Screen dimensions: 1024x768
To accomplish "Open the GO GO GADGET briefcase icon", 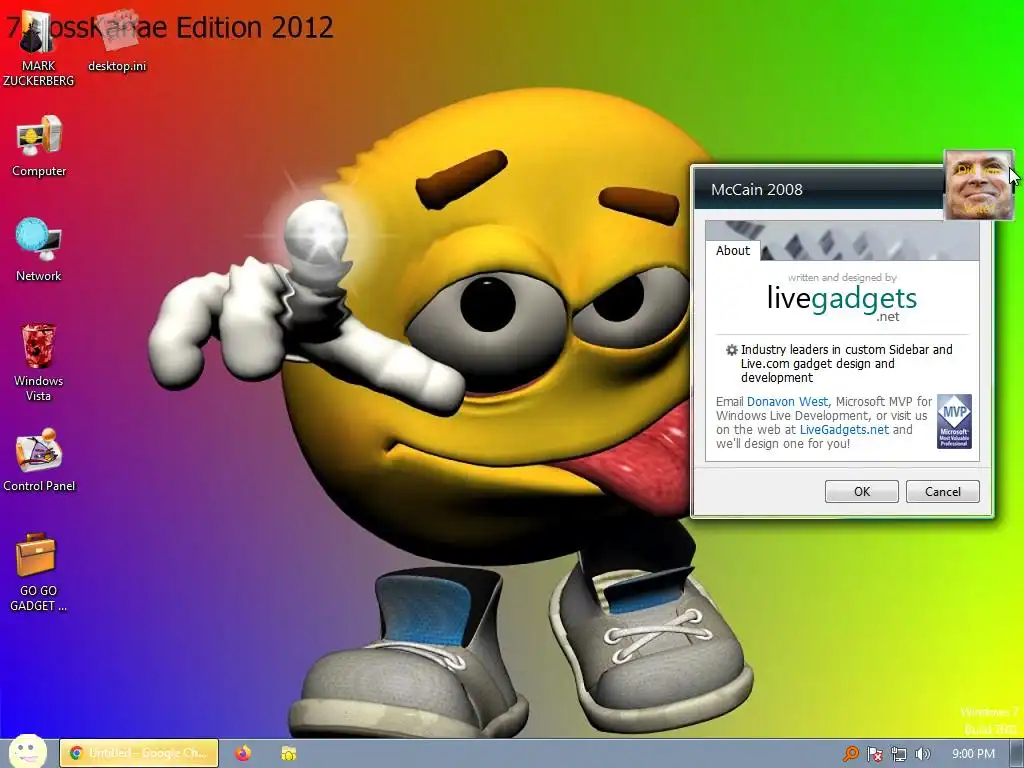I will click(x=38, y=572).
